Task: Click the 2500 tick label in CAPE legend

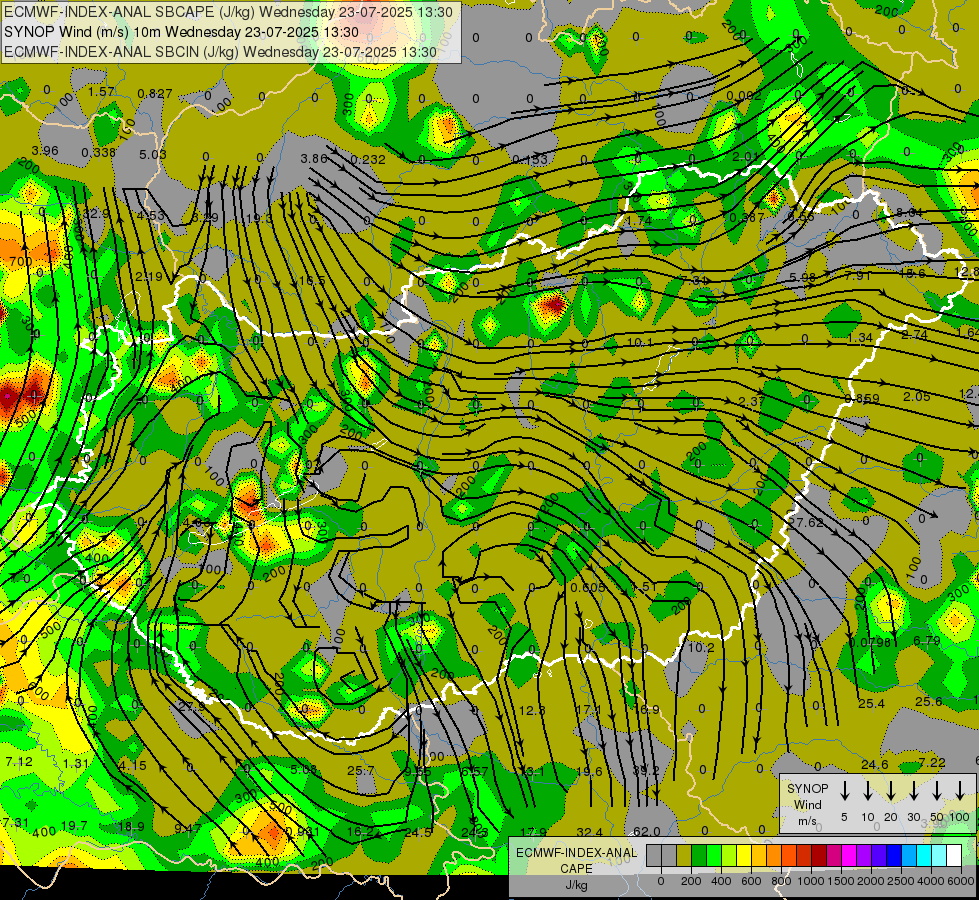Action: pyautogui.click(x=901, y=881)
